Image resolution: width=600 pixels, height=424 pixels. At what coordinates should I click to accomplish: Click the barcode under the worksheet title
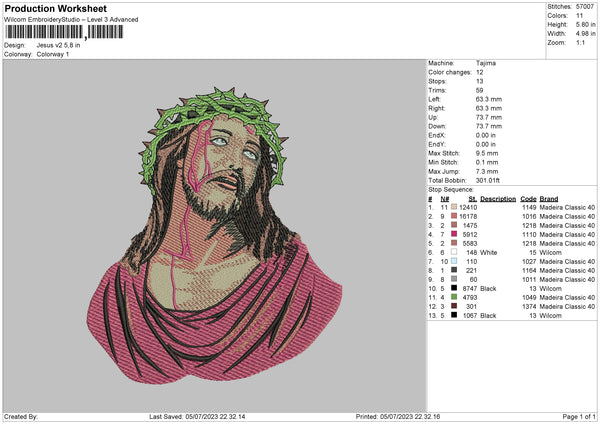64,32
